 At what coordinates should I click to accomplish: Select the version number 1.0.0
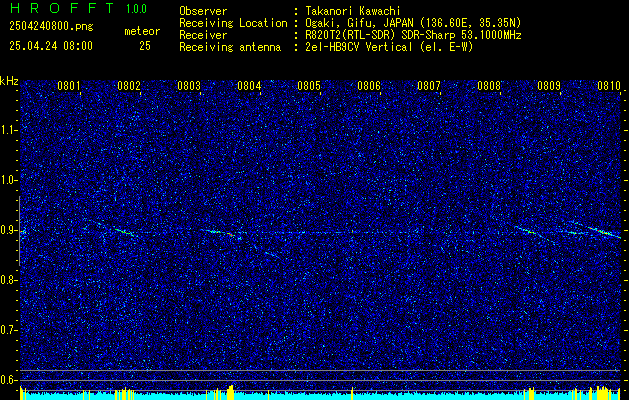(136, 9)
